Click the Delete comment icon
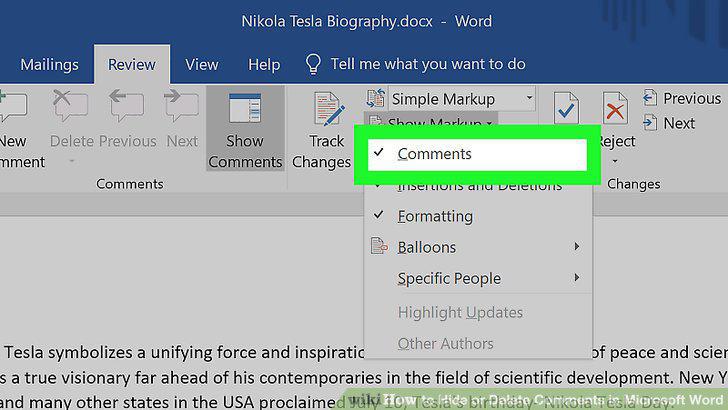 (70, 106)
